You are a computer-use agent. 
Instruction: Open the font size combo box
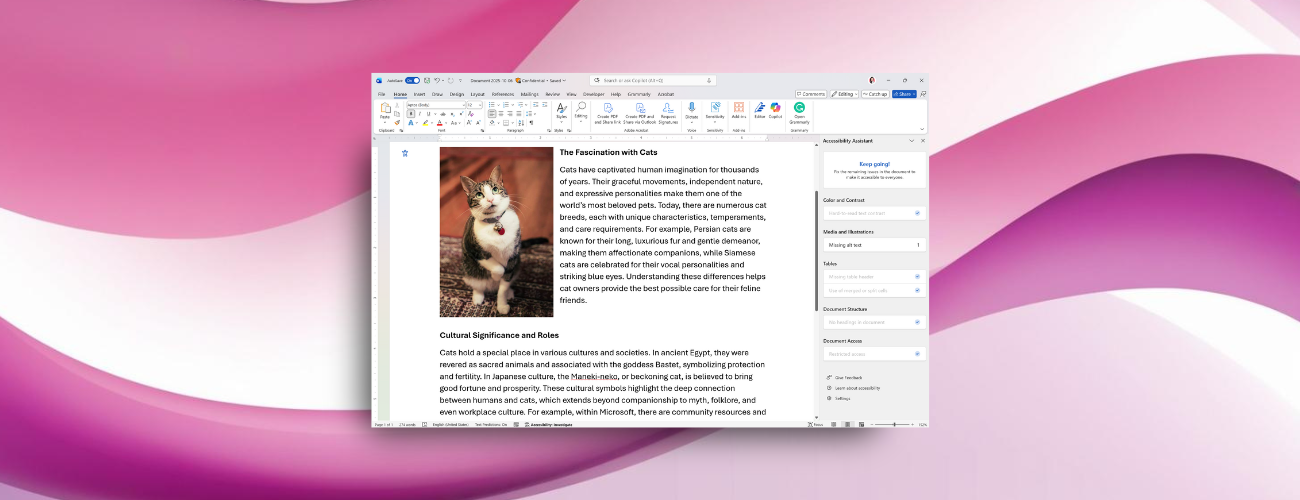pos(475,105)
